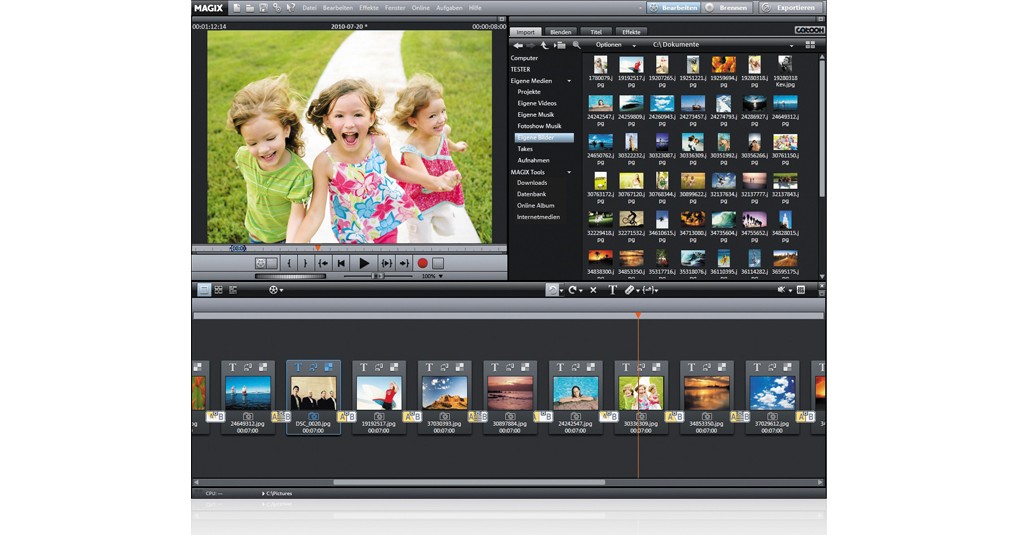The width and height of the screenshot is (1019, 535).
Task: Set range end with the } marker button
Action: (305, 263)
